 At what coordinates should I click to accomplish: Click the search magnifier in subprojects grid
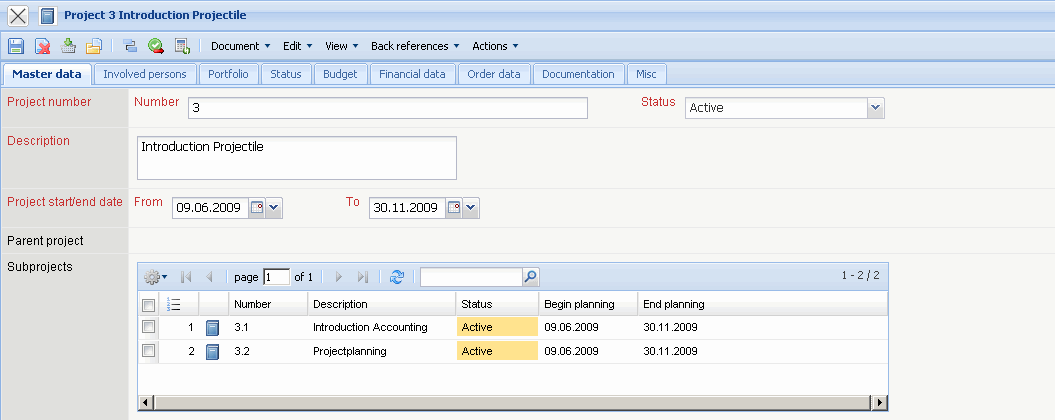point(531,277)
